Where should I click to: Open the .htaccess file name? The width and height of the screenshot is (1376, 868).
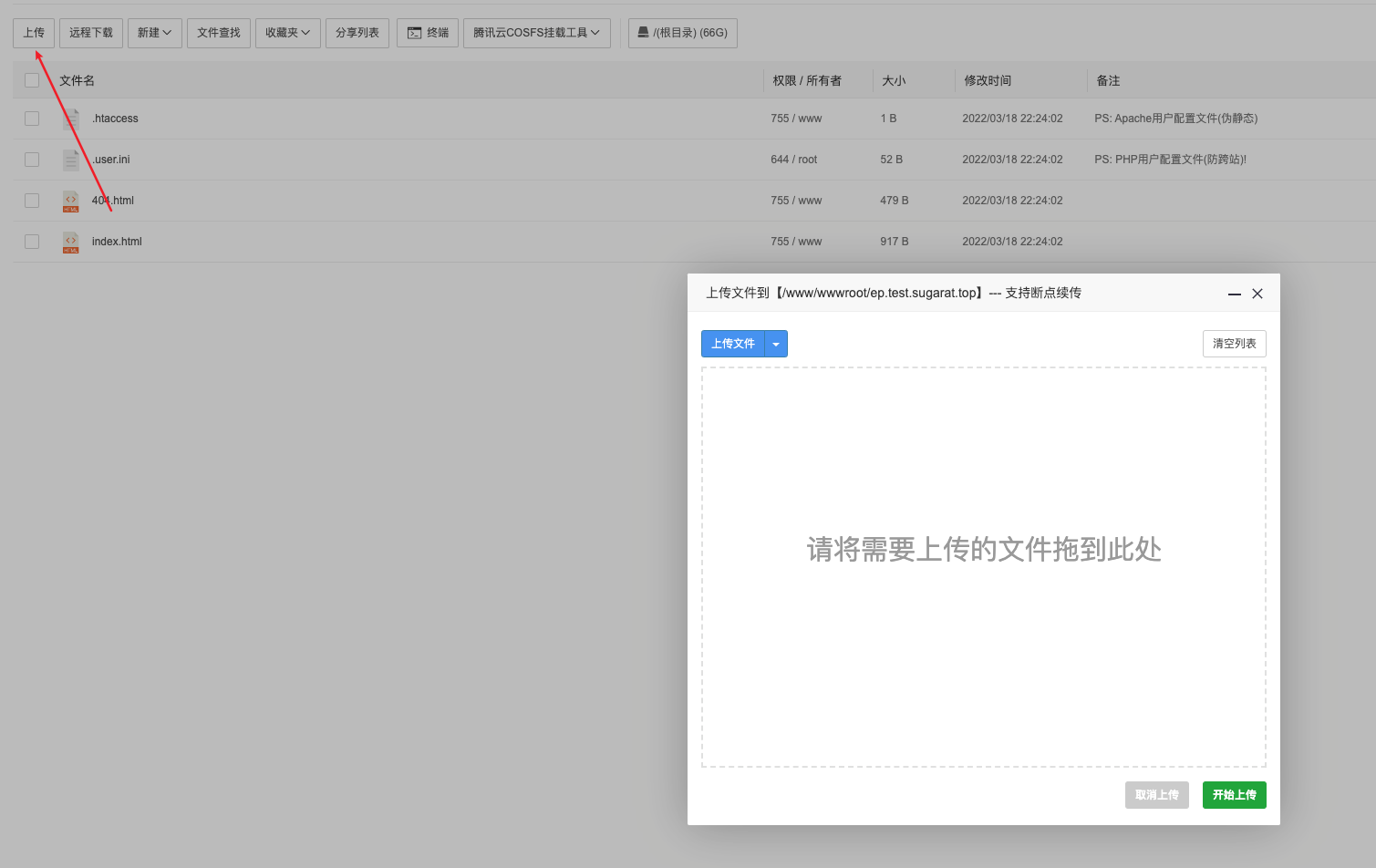coord(115,119)
